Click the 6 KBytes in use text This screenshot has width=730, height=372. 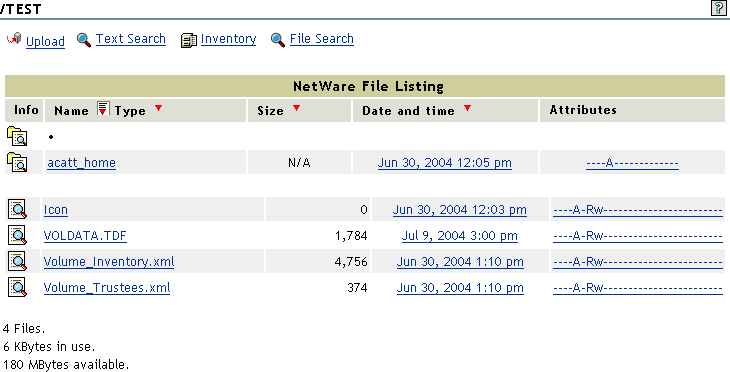click(49, 346)
